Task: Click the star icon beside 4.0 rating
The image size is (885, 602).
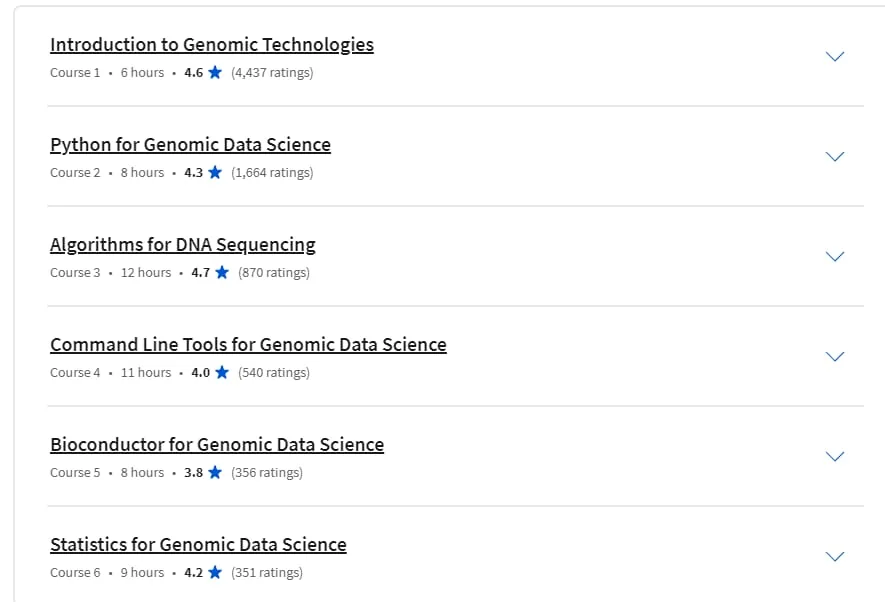Action: (x=222, y=372)
